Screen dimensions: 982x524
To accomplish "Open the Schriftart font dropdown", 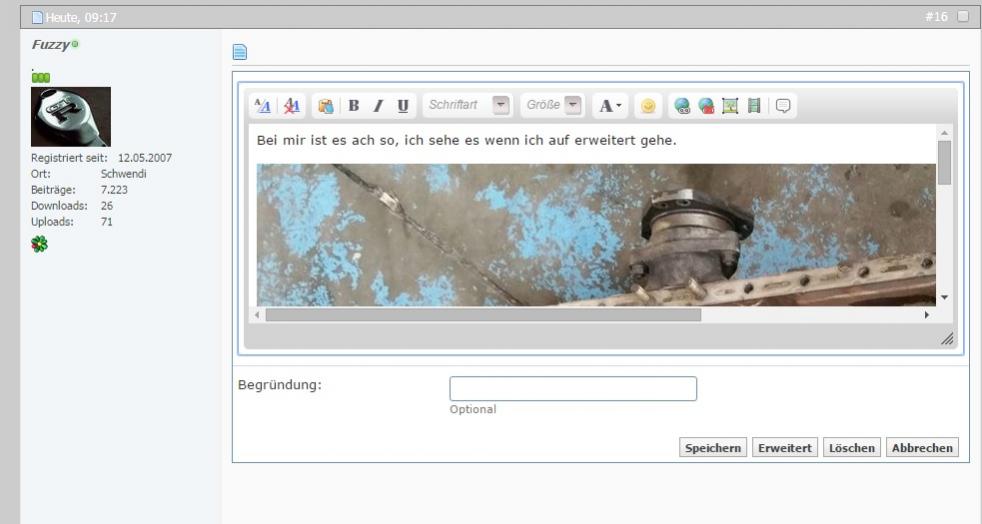I will point(501,105).
